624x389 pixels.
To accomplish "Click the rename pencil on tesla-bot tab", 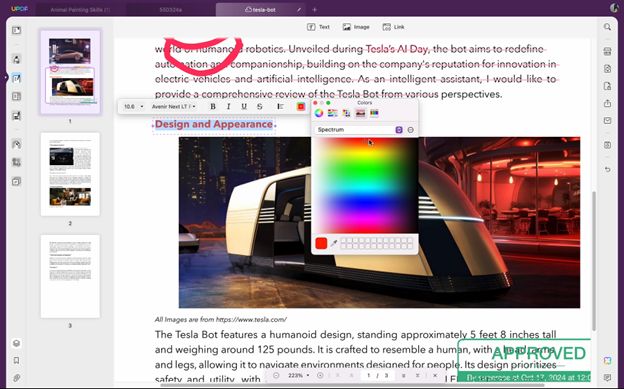I will (299, 10).
